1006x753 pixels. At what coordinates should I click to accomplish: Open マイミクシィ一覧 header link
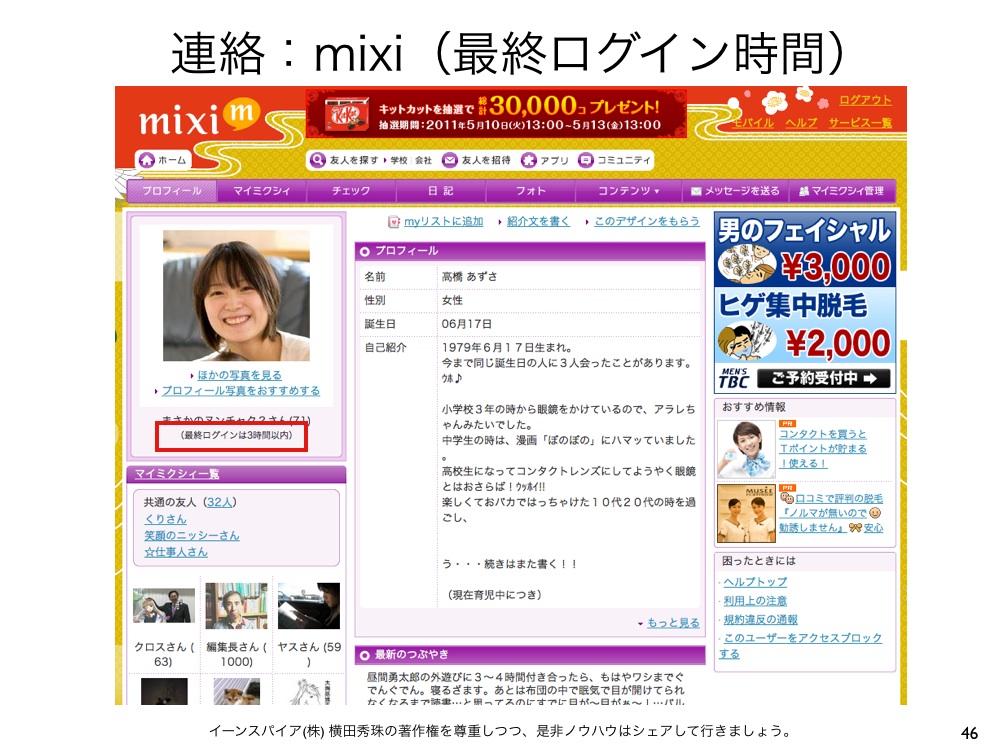176,474
